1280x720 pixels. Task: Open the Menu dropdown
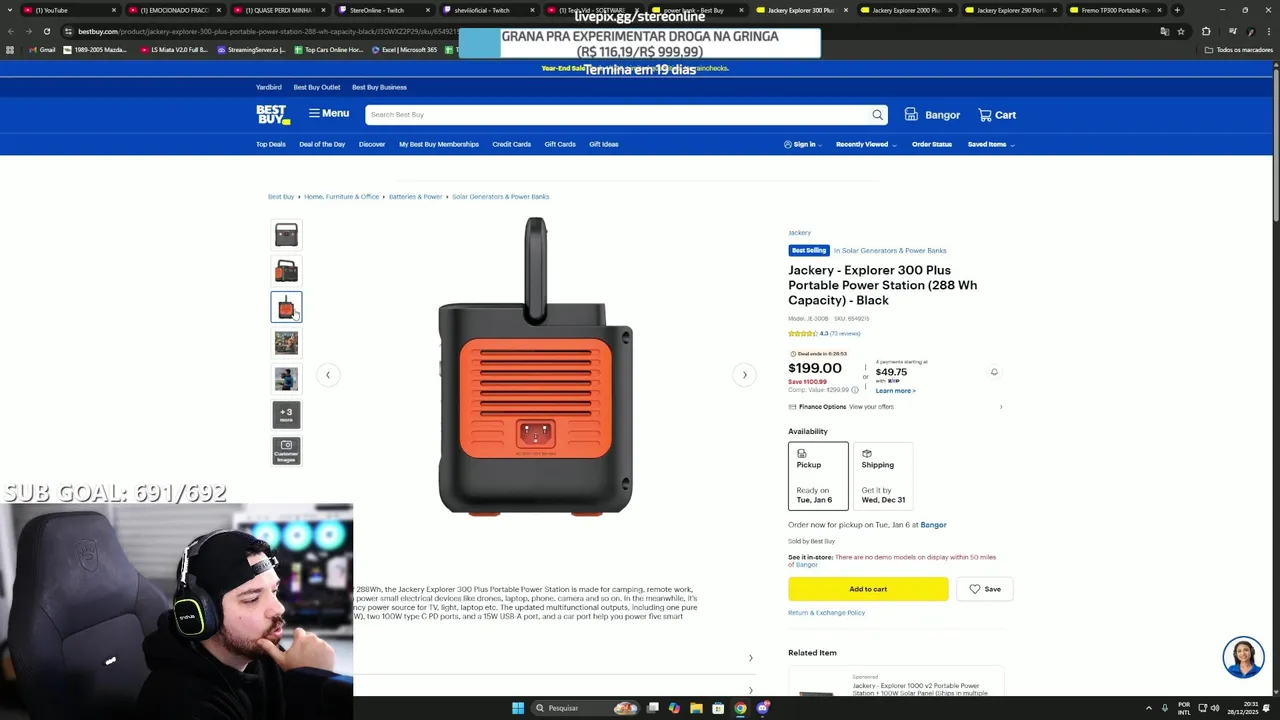(x=328, y=114)
